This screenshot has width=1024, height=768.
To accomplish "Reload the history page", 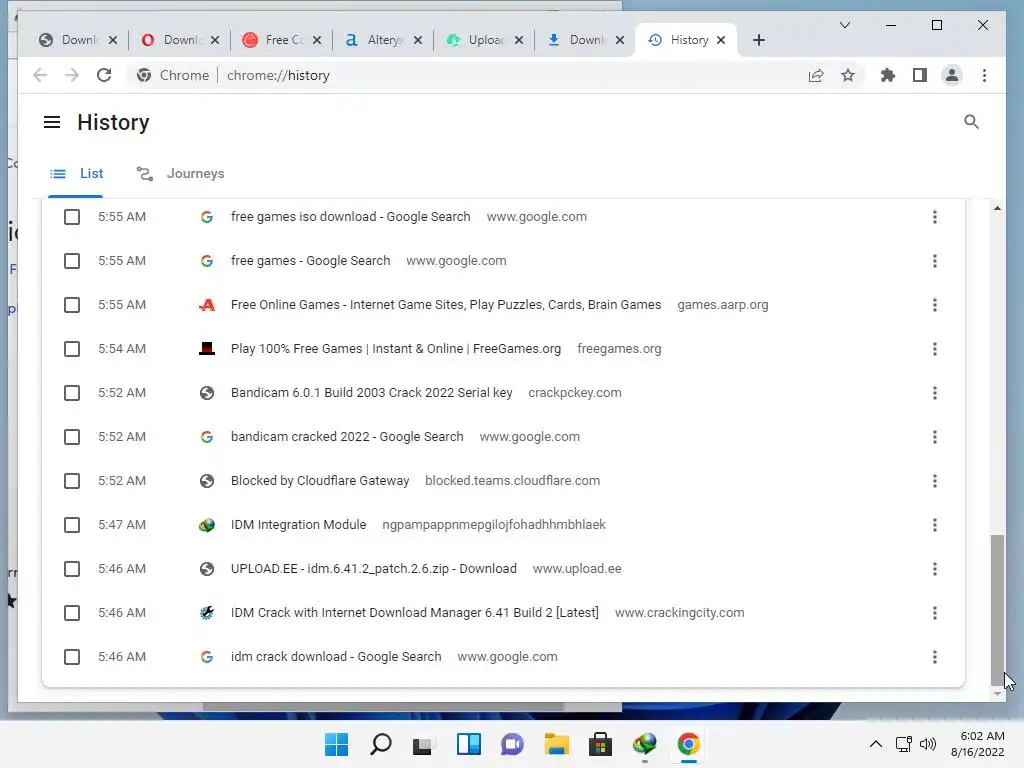I will point(104,75).
